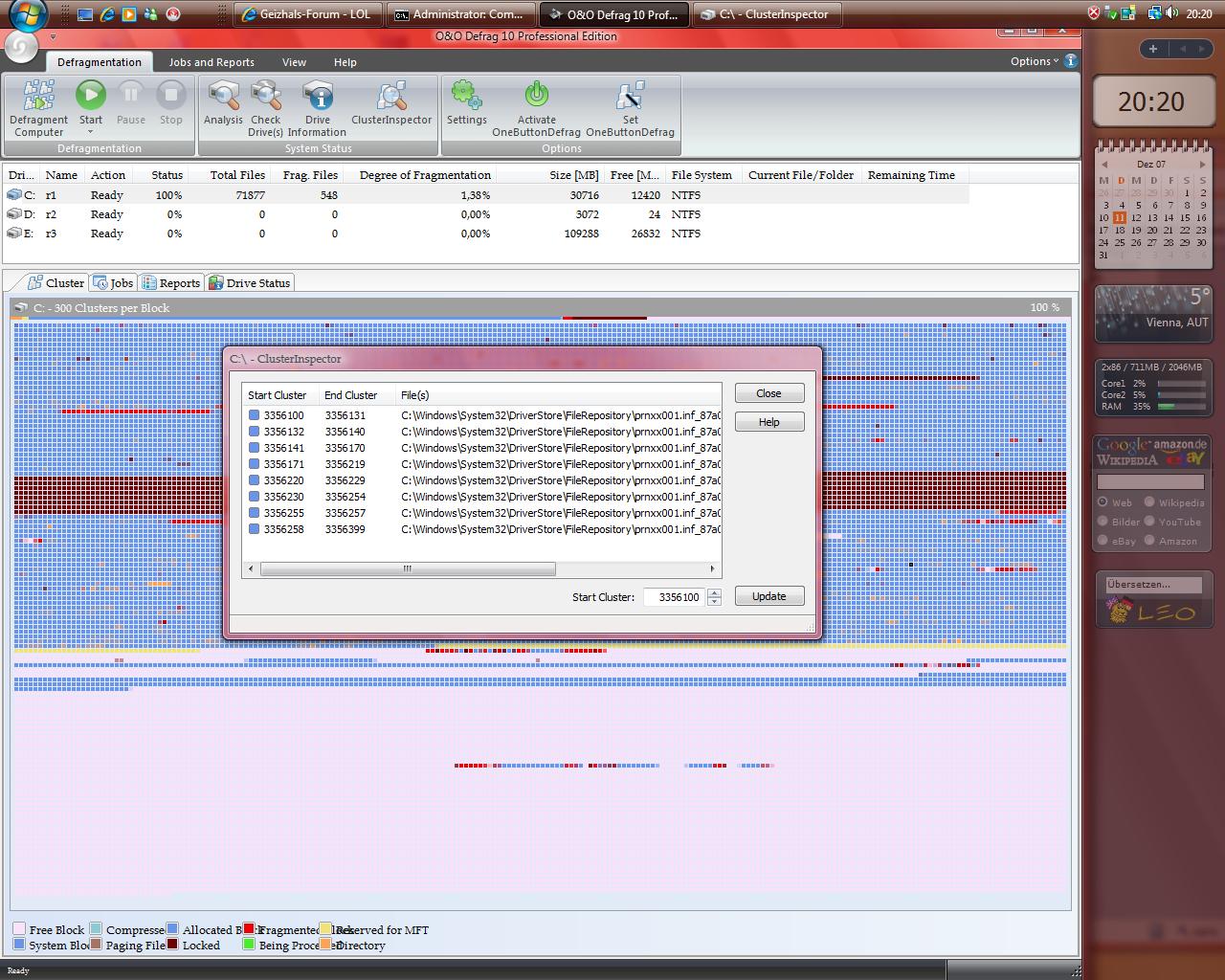Image resolution: width=1225 pixels, height=980 pixels.
Task: Click the Start Cluster input field
Action: pos(674,596)
